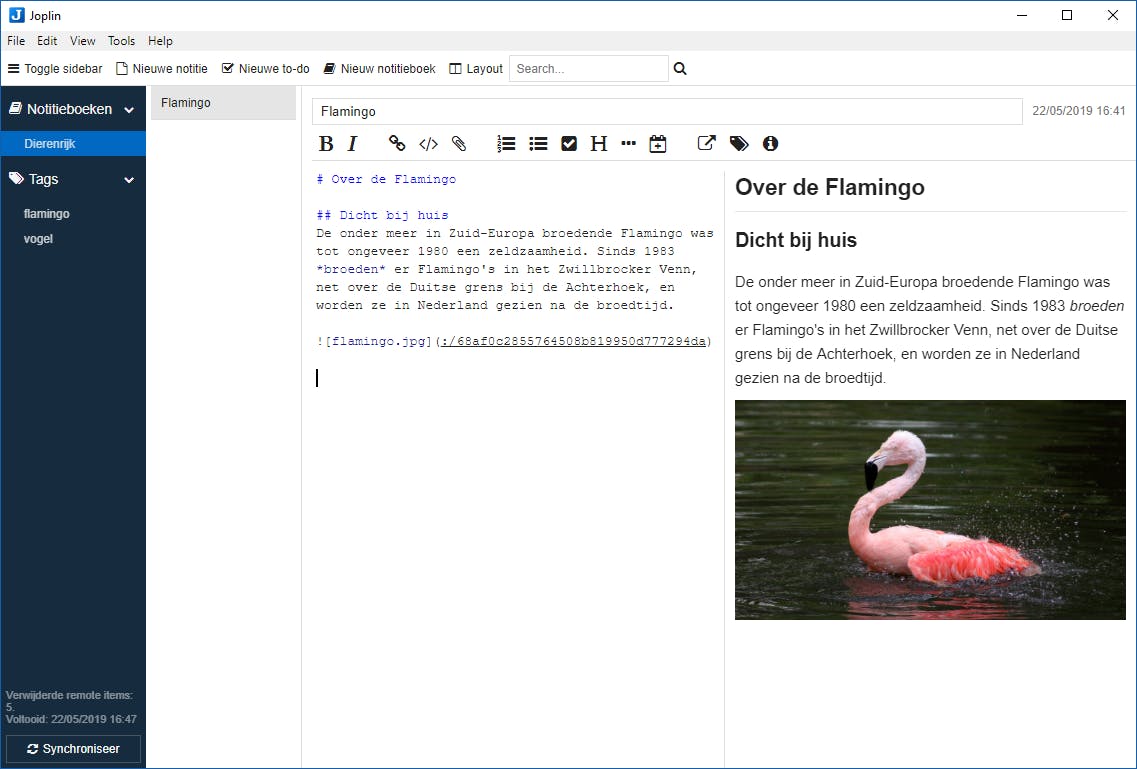
Task: Open note tags with tag icon
Action: pos(739,144)
